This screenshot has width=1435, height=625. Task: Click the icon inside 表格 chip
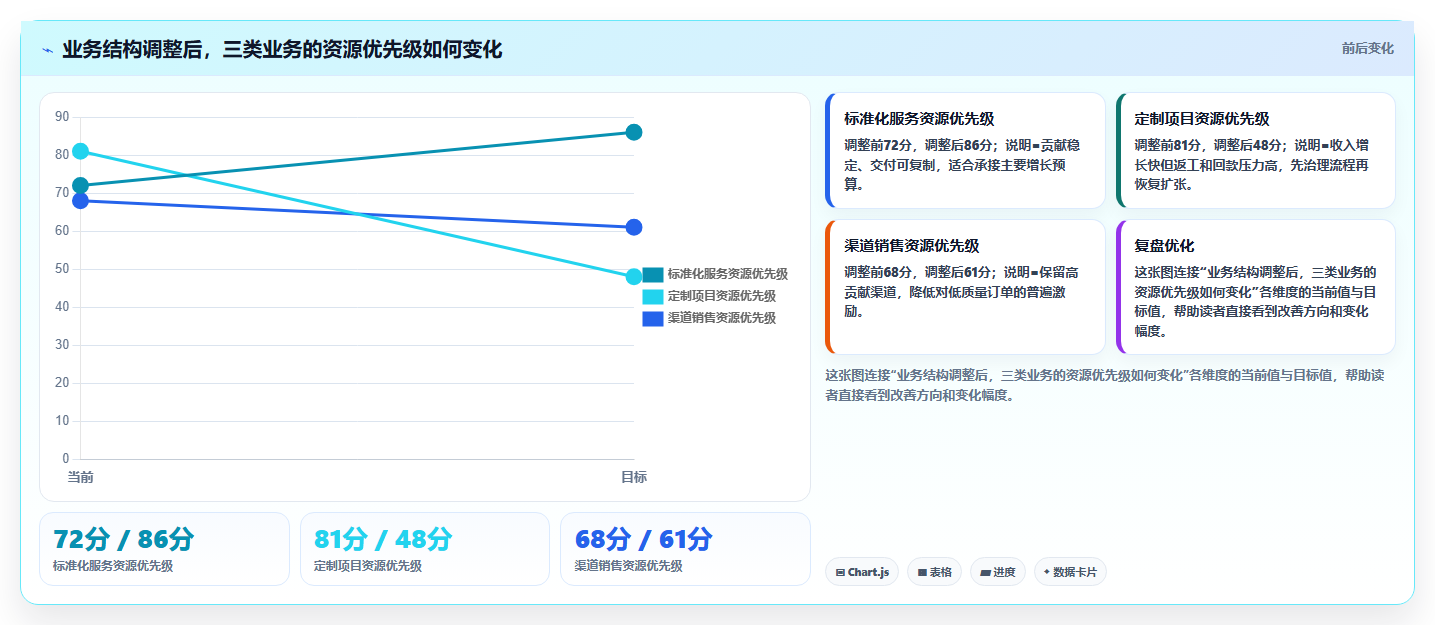pos(922,573)
